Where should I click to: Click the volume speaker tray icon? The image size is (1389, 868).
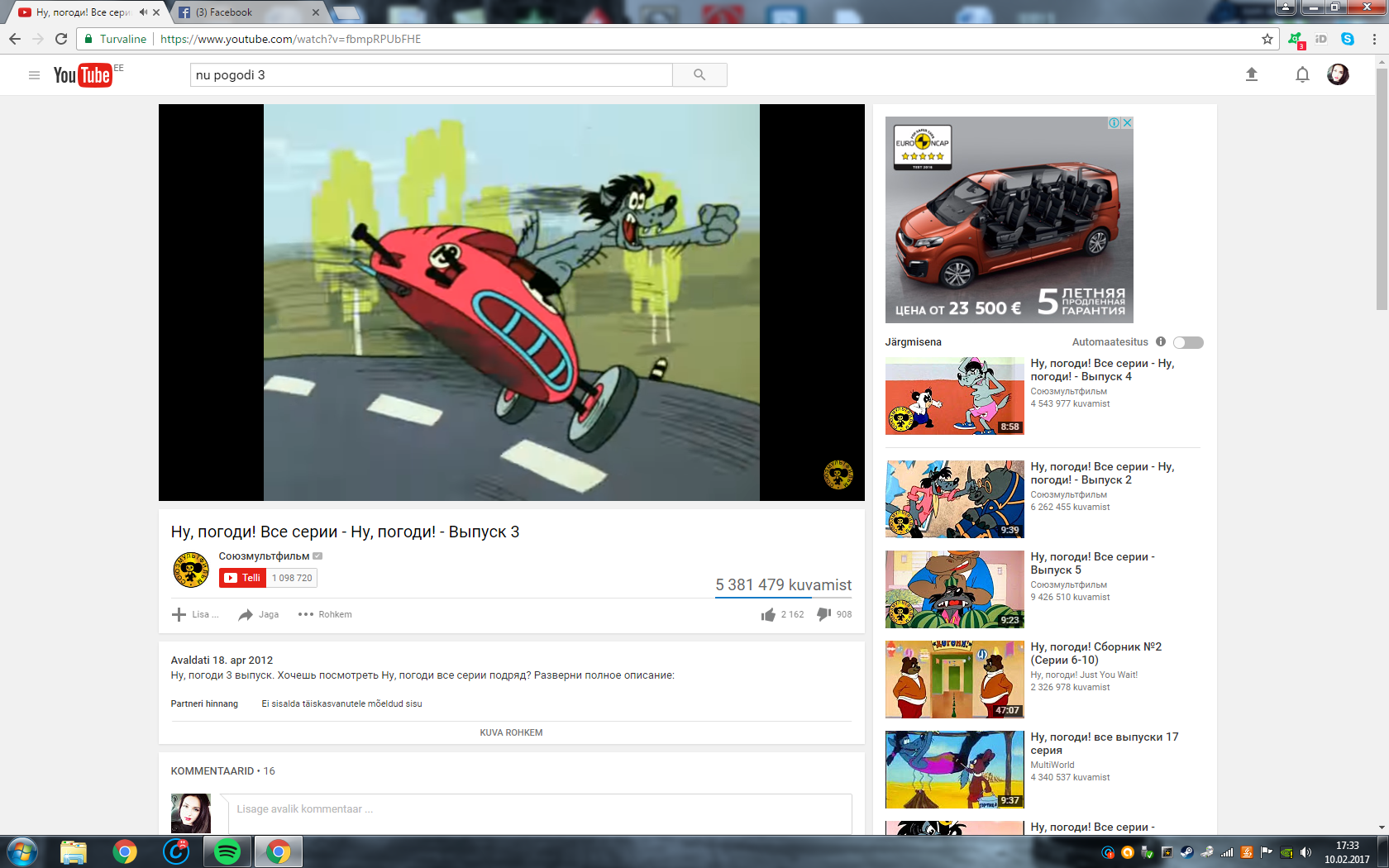pyautogui.click(x=1306, y=852)
